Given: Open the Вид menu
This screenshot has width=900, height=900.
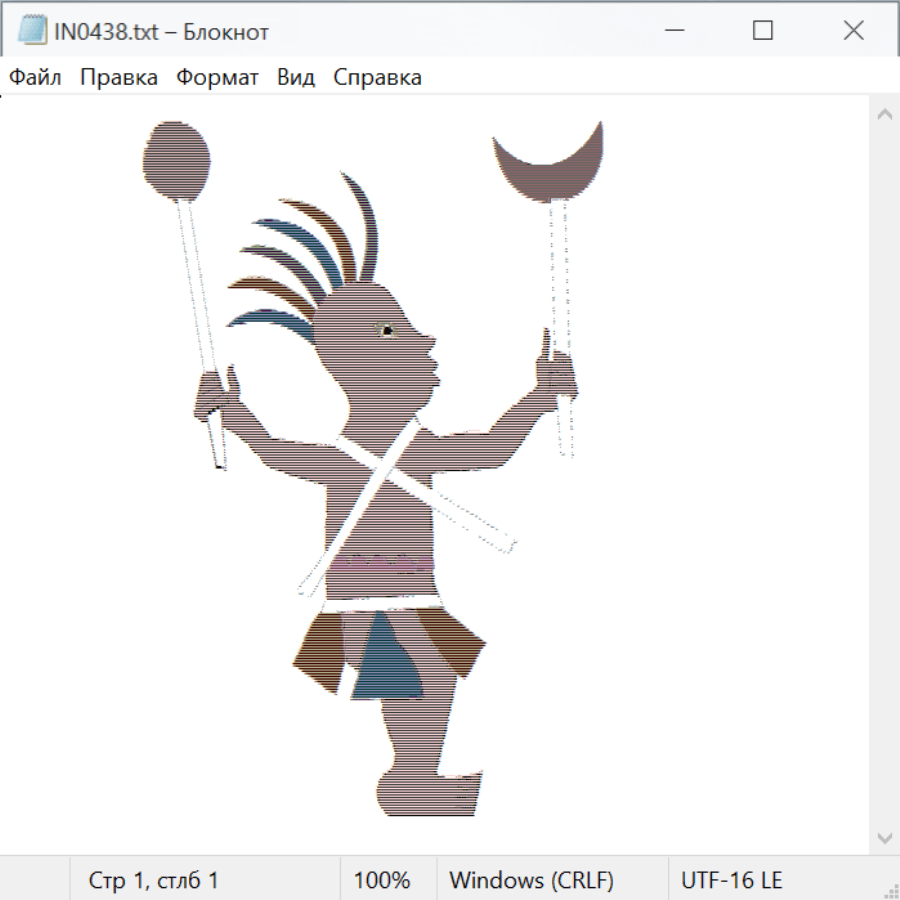Looking at the screenshot, I should tap(296, 78).
